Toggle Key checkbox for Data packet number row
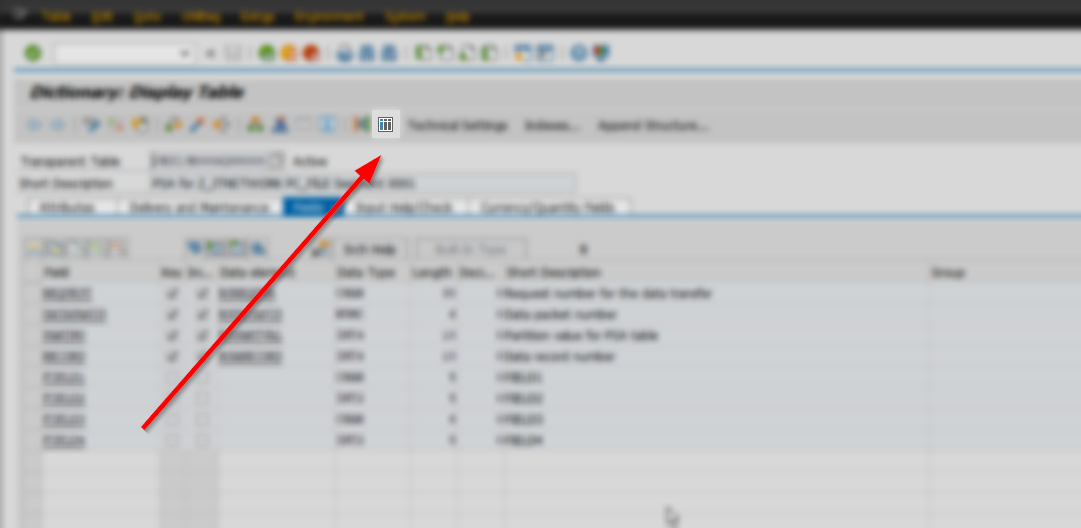This screenshot has height=528, width=1081. tap(173, 315)
